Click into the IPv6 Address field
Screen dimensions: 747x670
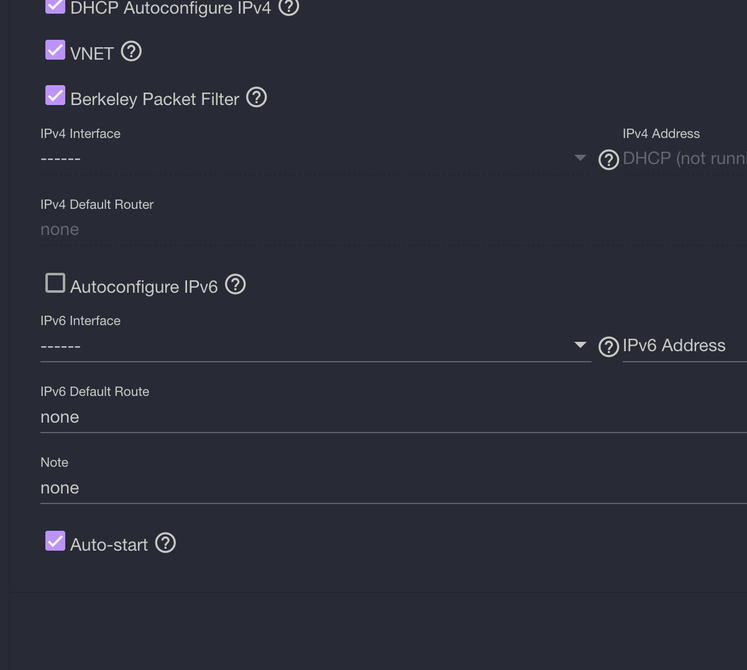(685, 345)
